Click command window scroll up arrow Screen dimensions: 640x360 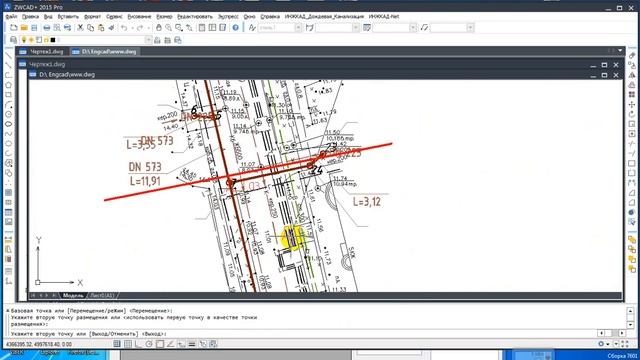pos(630,311)
